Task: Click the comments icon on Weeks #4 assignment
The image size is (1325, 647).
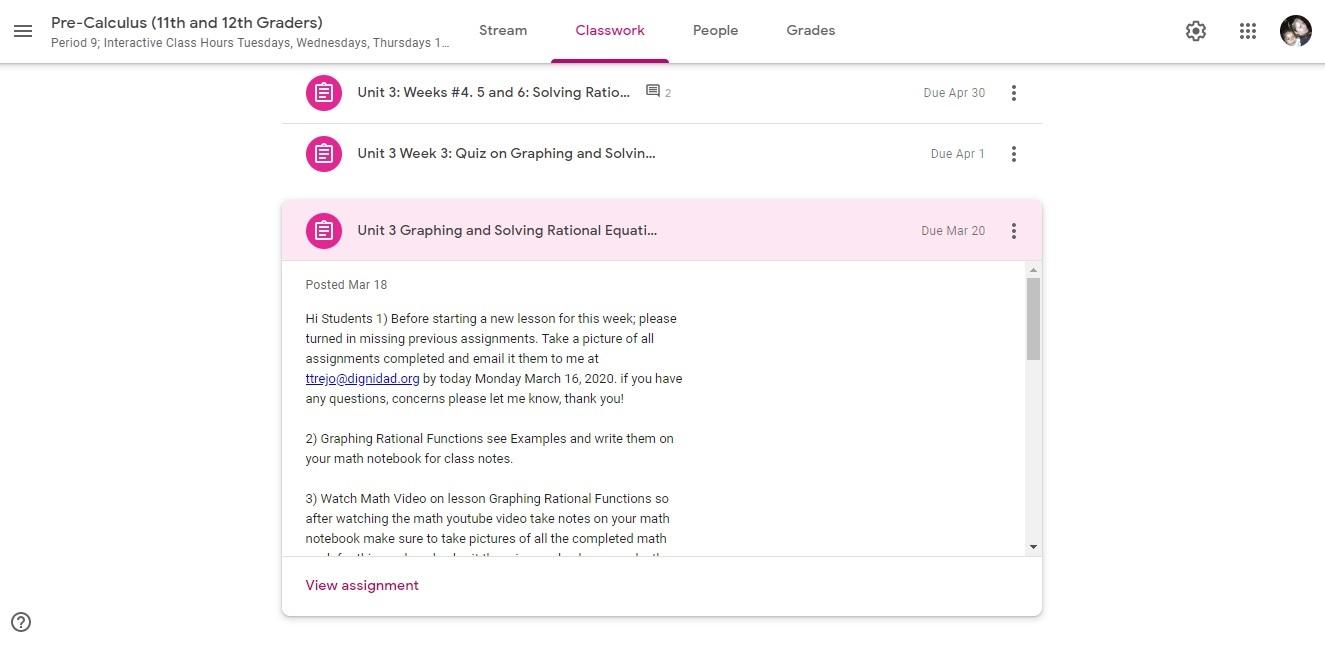Action: click(653, 92)
